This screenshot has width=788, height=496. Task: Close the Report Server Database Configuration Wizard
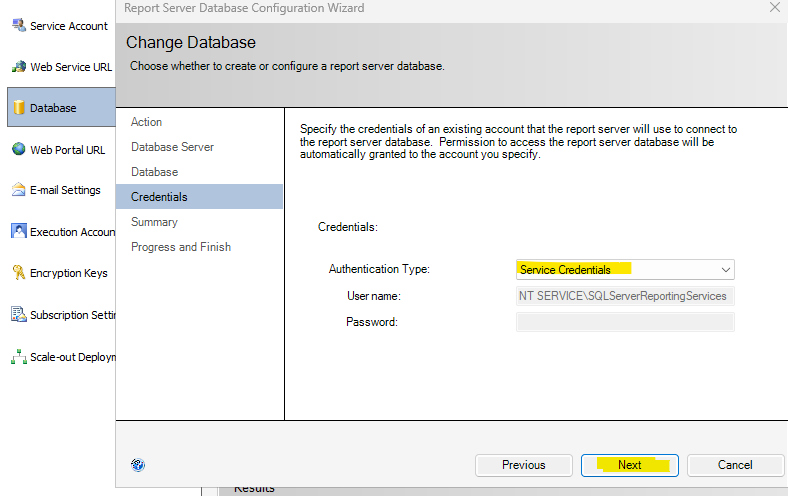[775, 7]
